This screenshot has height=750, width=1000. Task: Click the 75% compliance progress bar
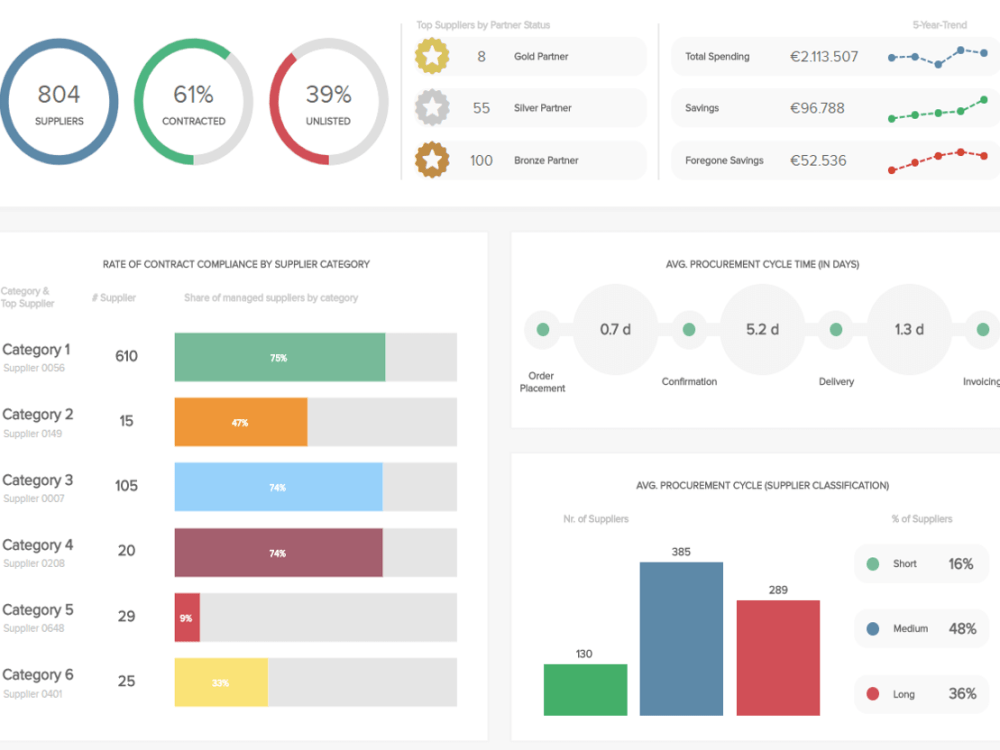[x=279, y=356]
